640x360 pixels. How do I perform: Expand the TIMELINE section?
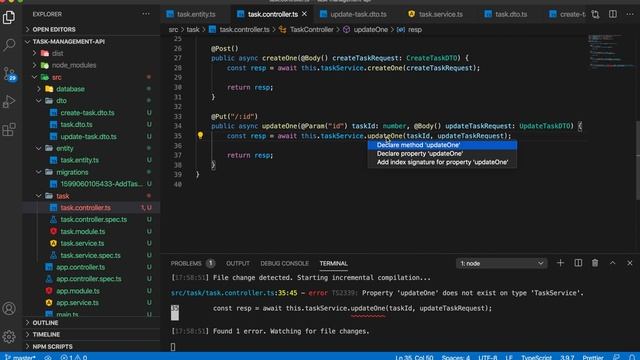(x=46, y=334)
